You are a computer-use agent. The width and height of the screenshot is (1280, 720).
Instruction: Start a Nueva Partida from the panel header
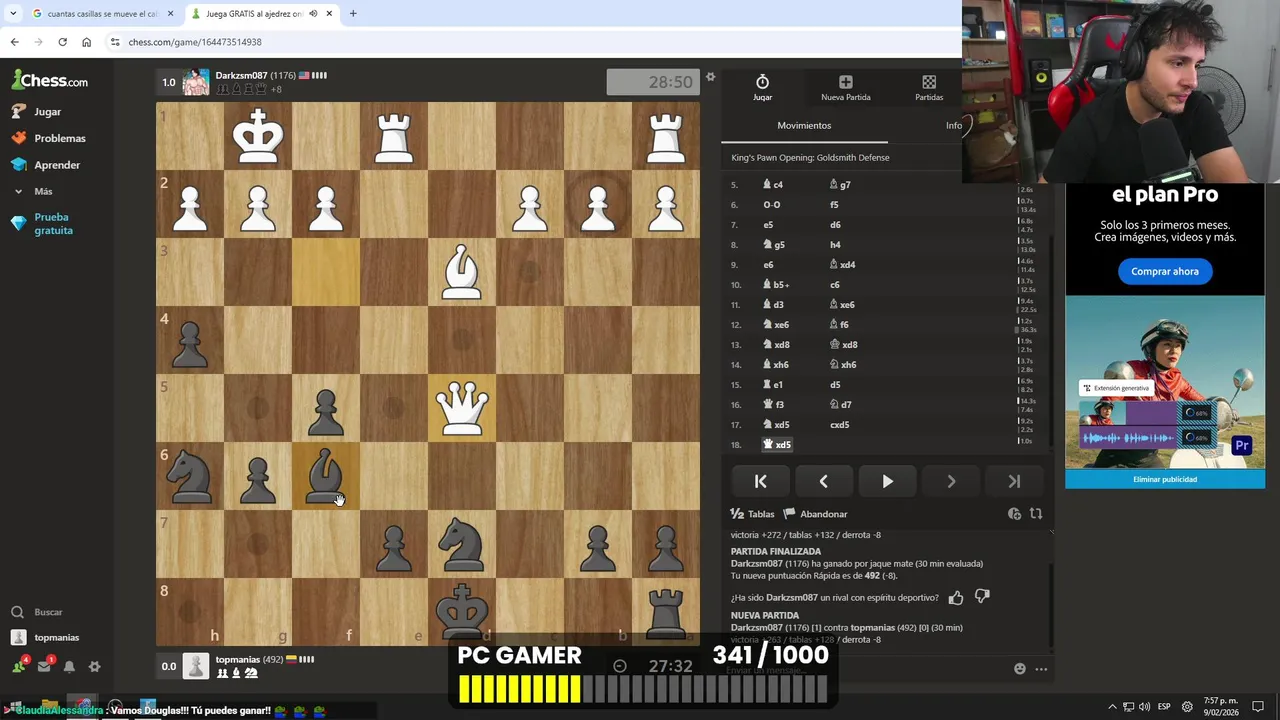click(x=845, y=88)
